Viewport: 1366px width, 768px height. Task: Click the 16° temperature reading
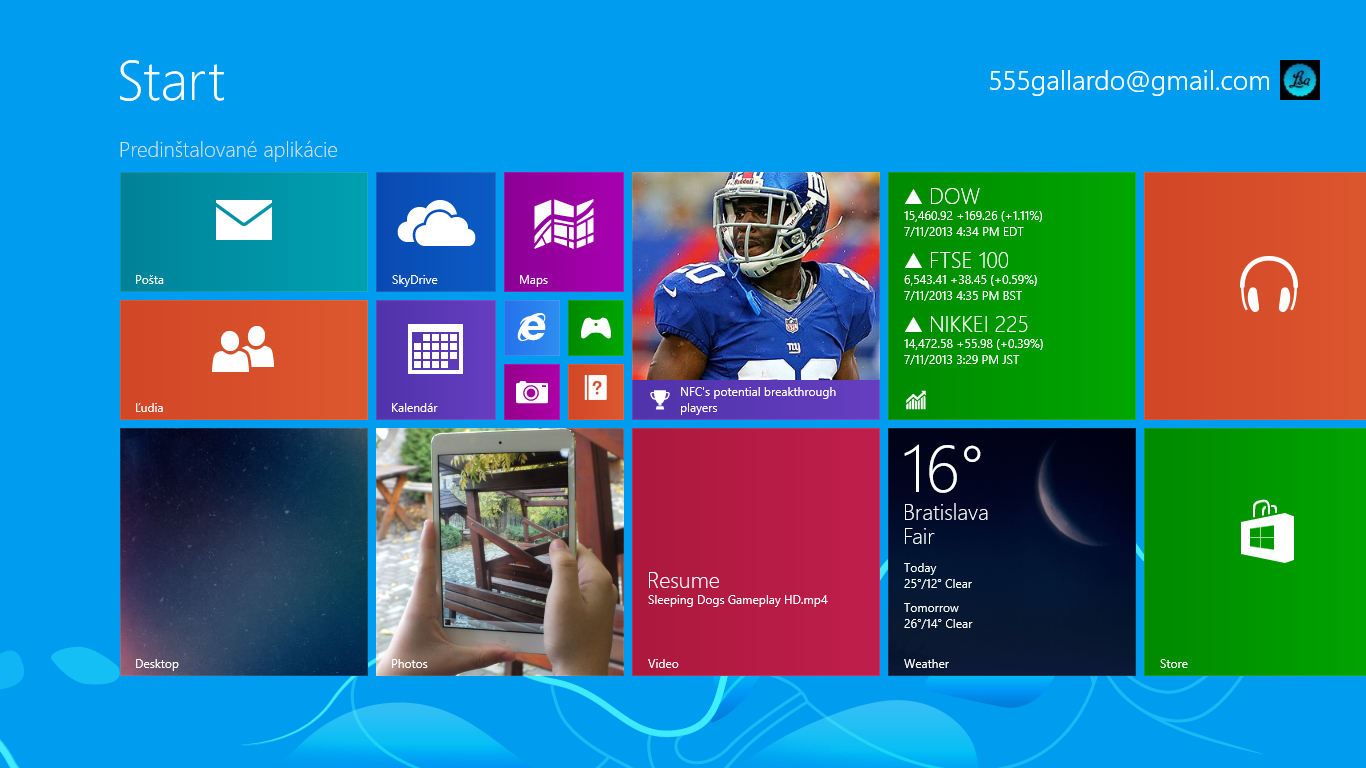(942, 468)
